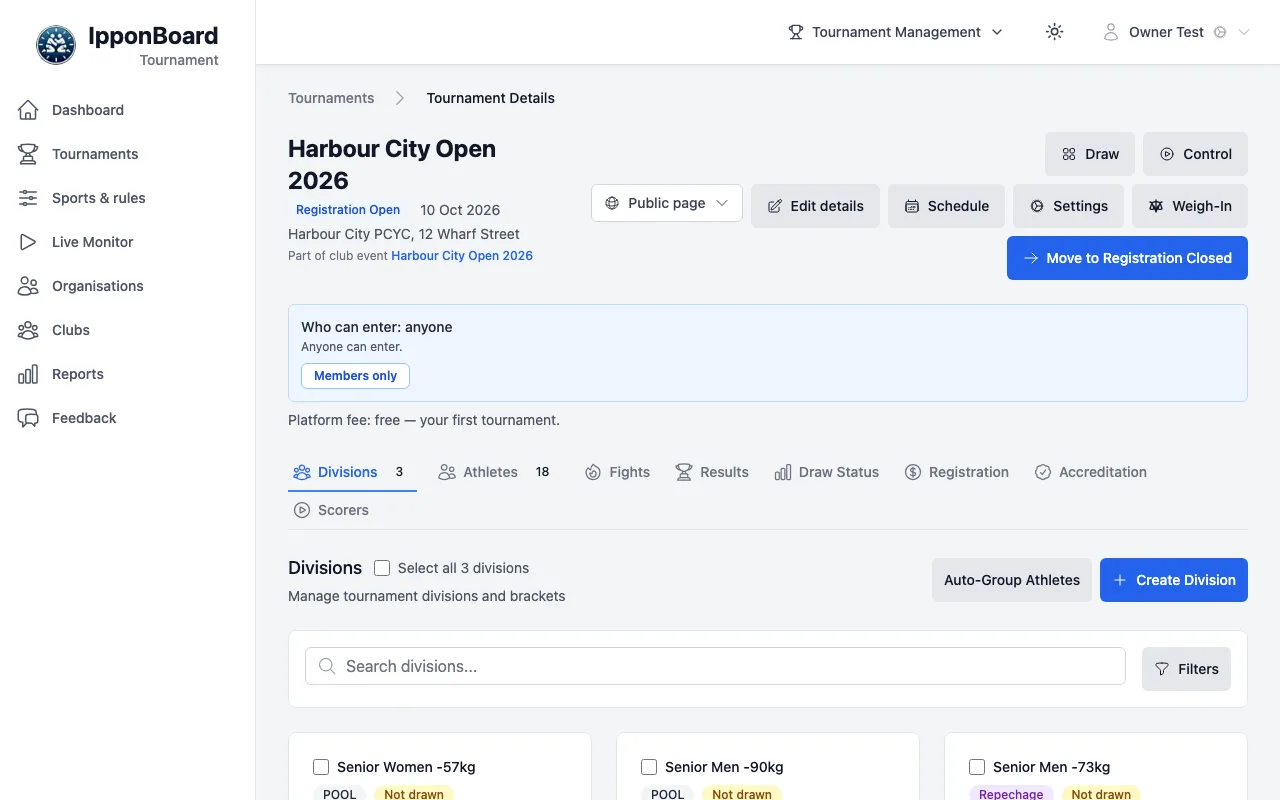Tick the Senior Women -57kg checkbox
The image size is (1280, 800).
click(321, 767)
